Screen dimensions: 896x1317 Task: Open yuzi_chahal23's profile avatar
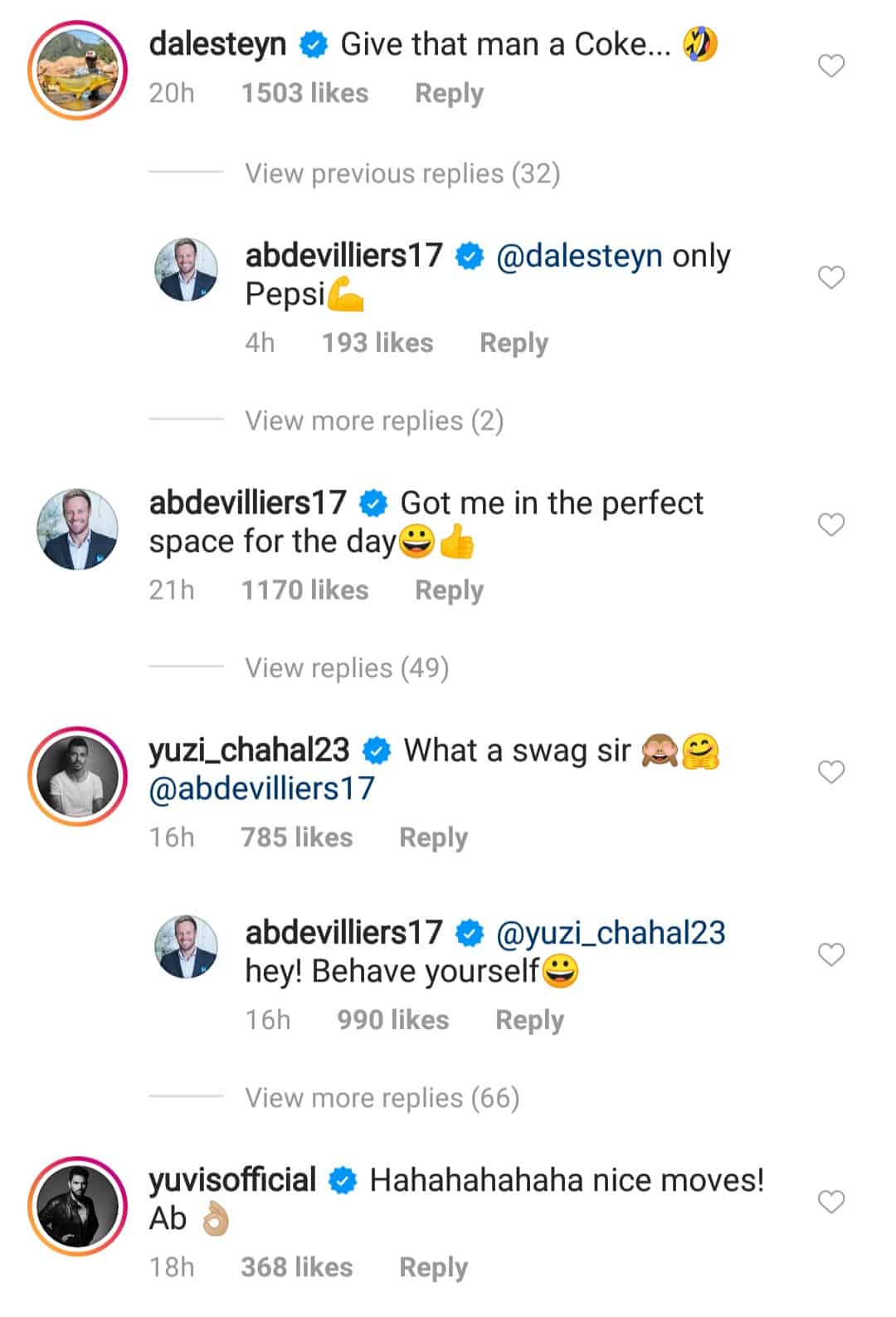77,777
